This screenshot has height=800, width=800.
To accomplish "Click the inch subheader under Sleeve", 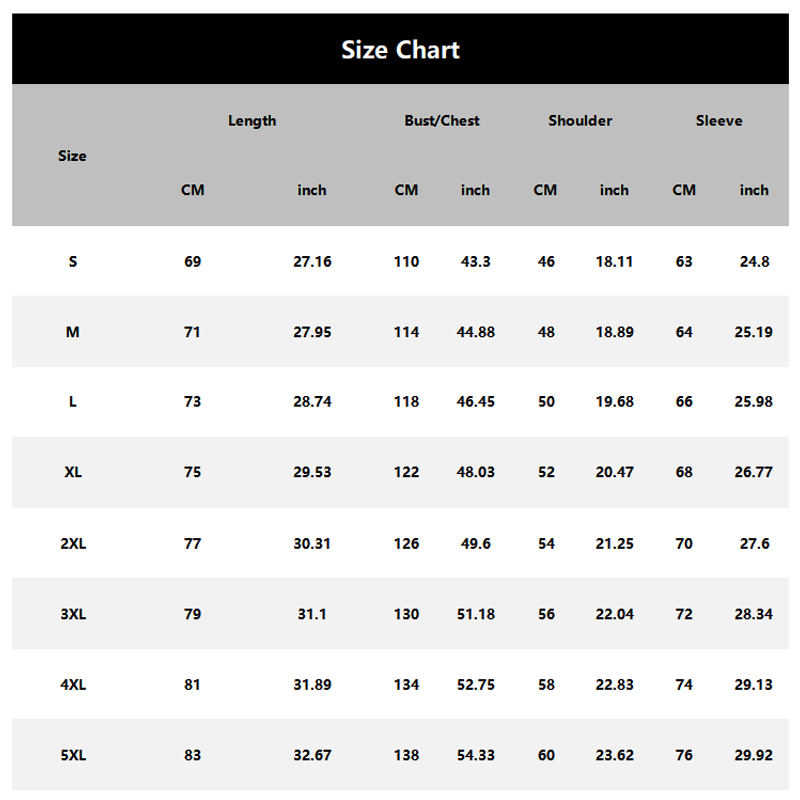I will click(x=754, y=190).
